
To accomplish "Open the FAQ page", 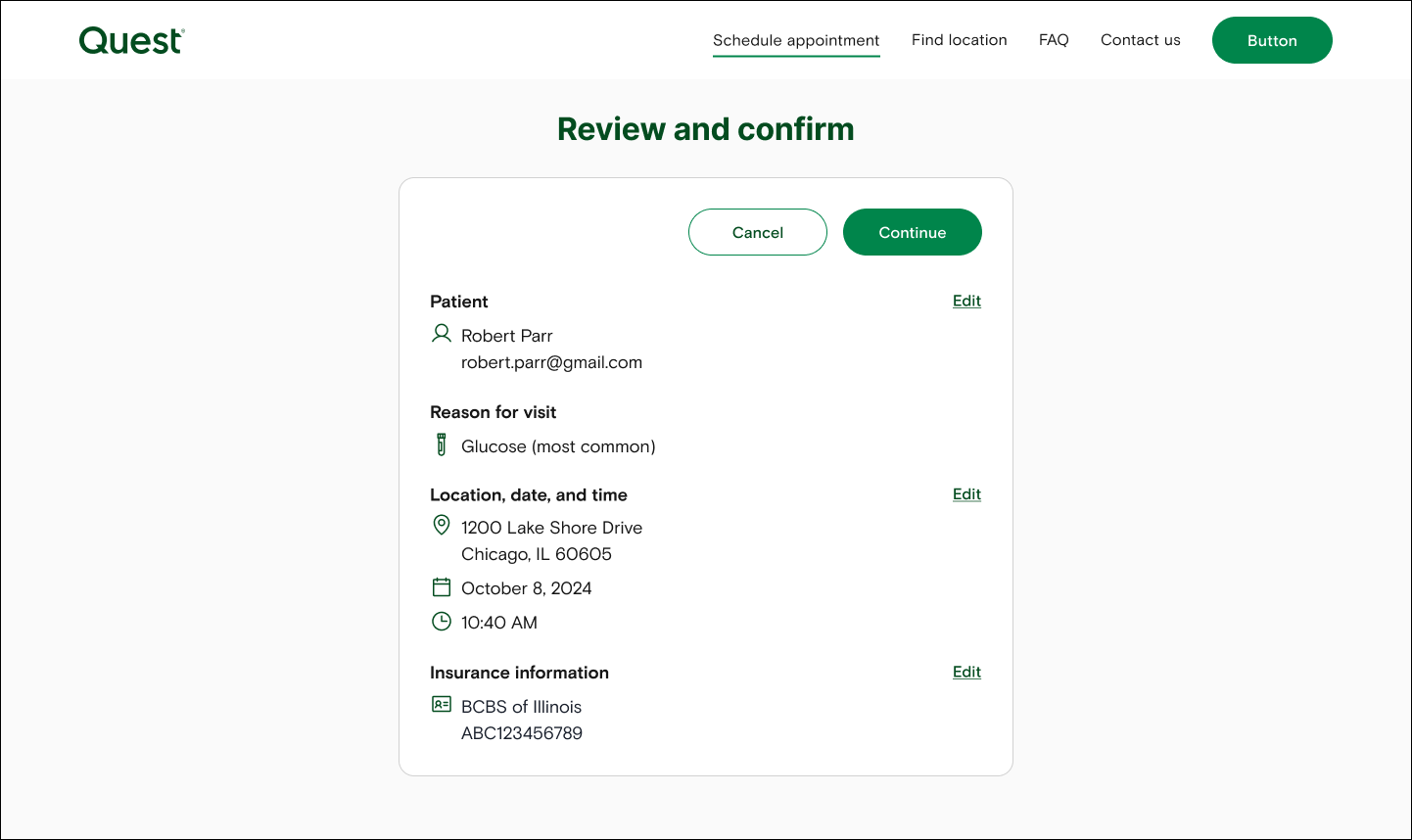I will [1054, 40].
